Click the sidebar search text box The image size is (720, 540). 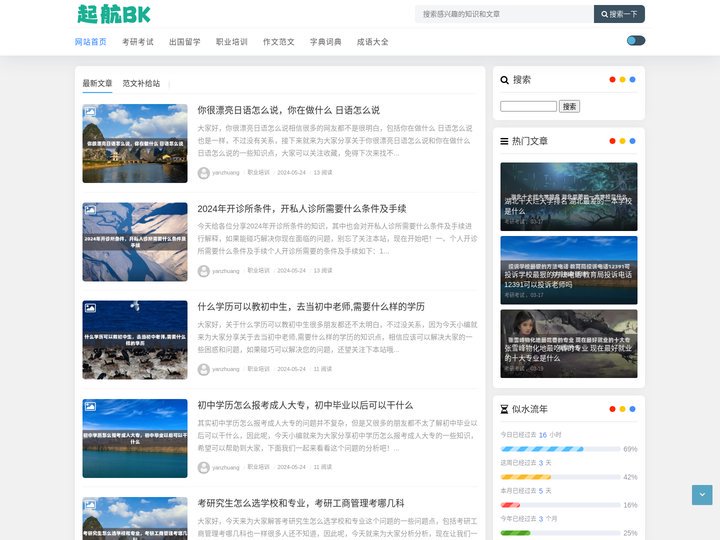[529, 107]
